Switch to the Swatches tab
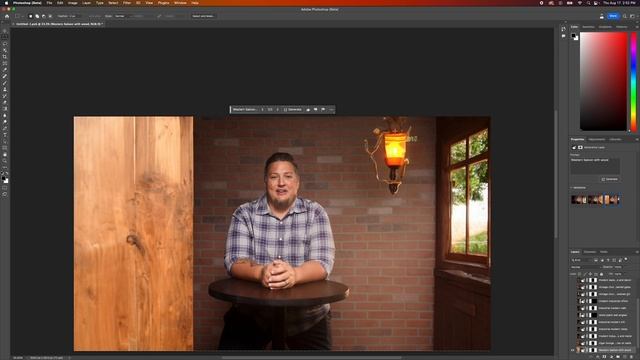The image size is (640, 360). coord(588,27)
